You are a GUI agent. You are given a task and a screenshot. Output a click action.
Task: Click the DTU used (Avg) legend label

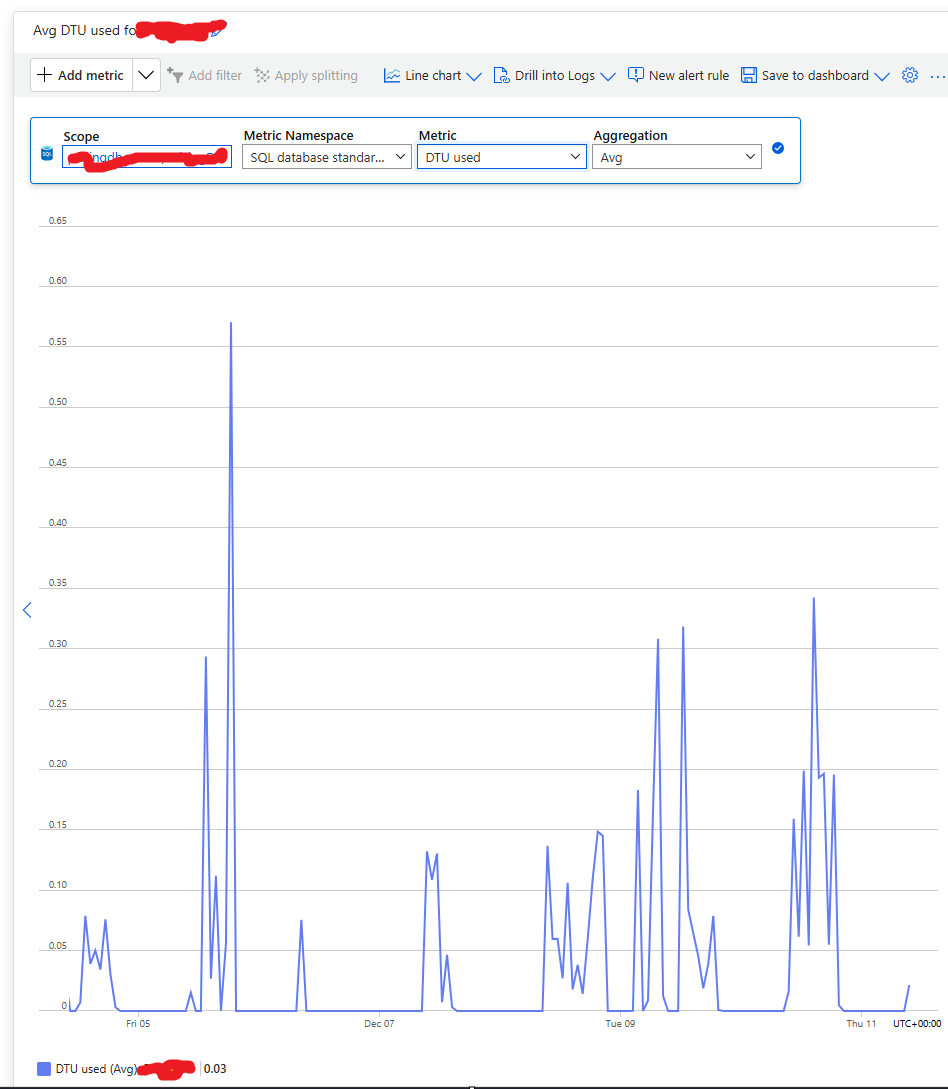coord(97,1069)
